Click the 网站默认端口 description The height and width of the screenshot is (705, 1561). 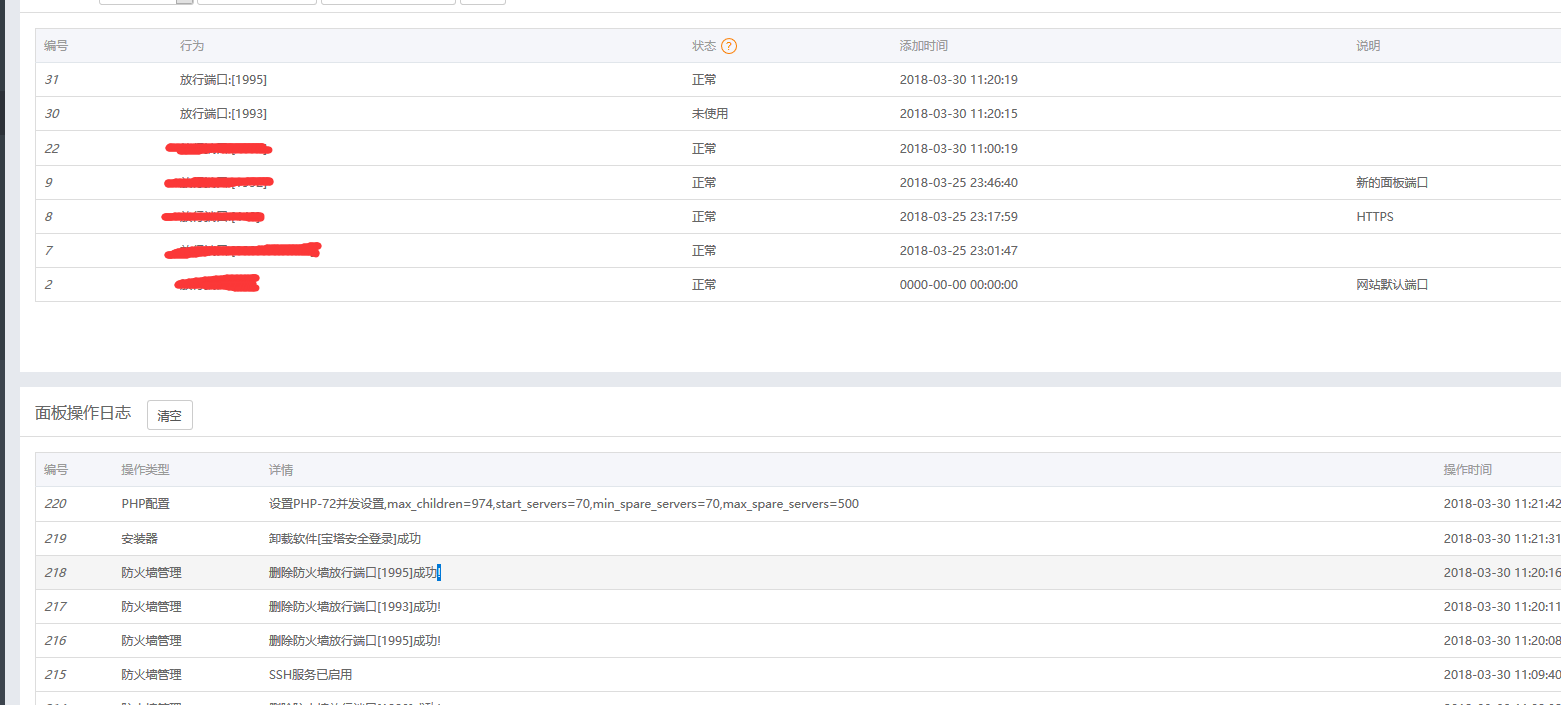pos(1392,284)
